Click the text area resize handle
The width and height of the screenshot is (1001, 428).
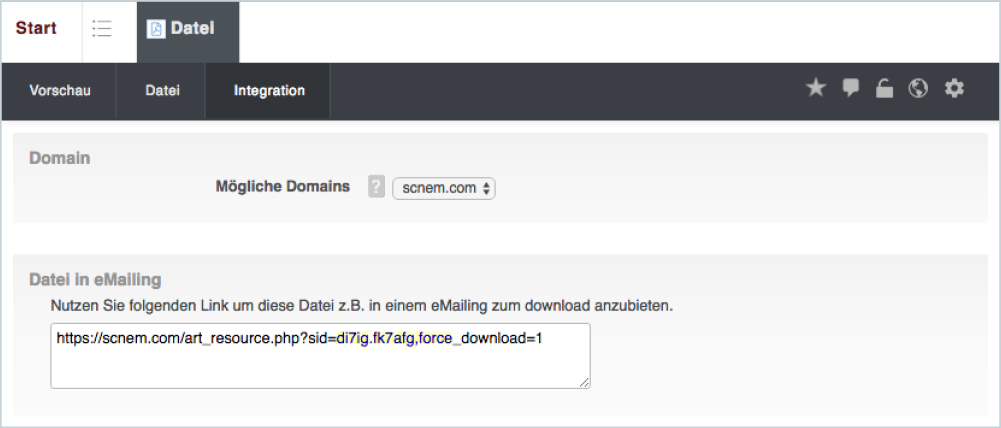tap(584, 381)
